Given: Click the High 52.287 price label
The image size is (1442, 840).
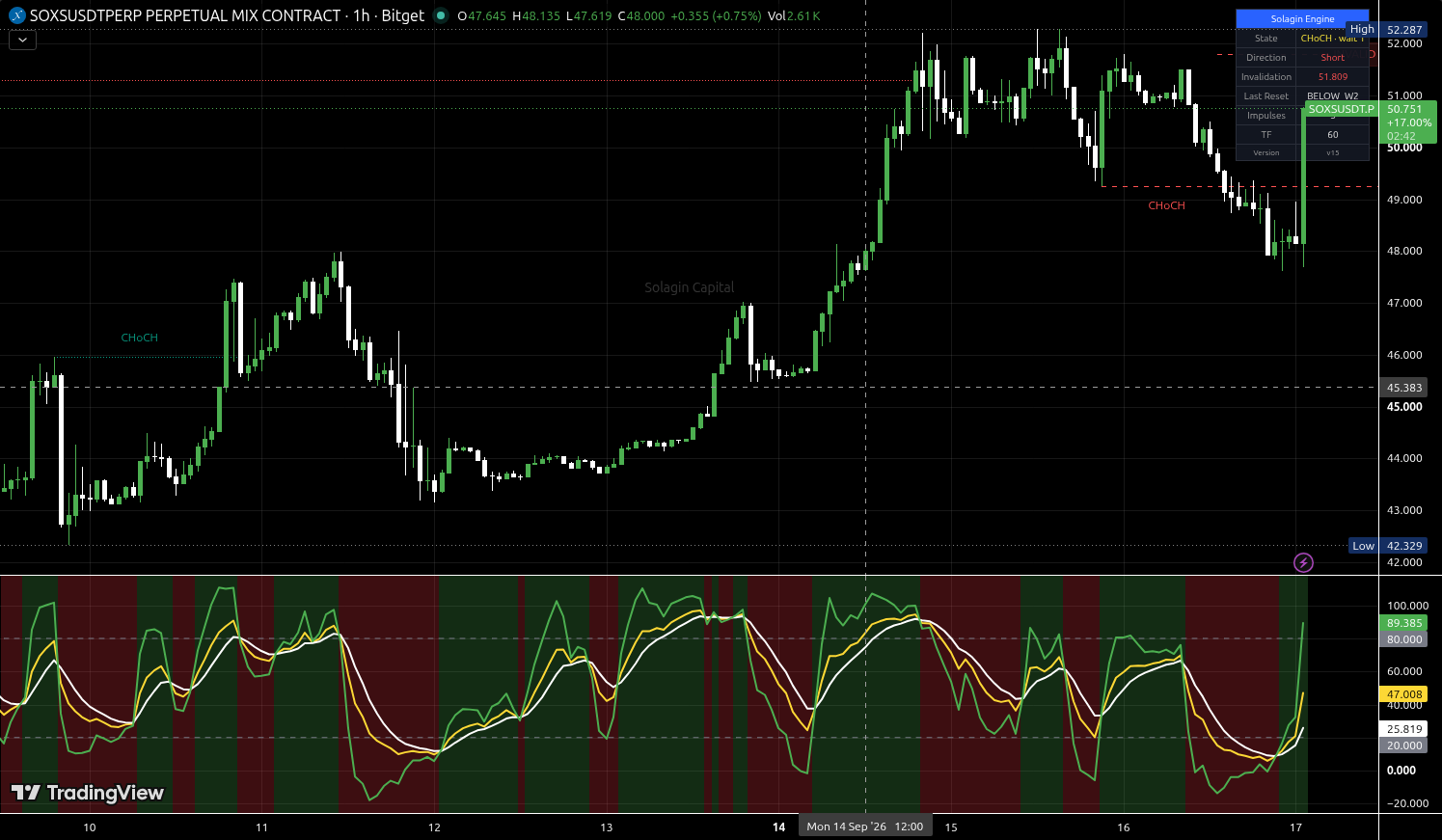Looking at the screenshot, I should coord(1388,30).
